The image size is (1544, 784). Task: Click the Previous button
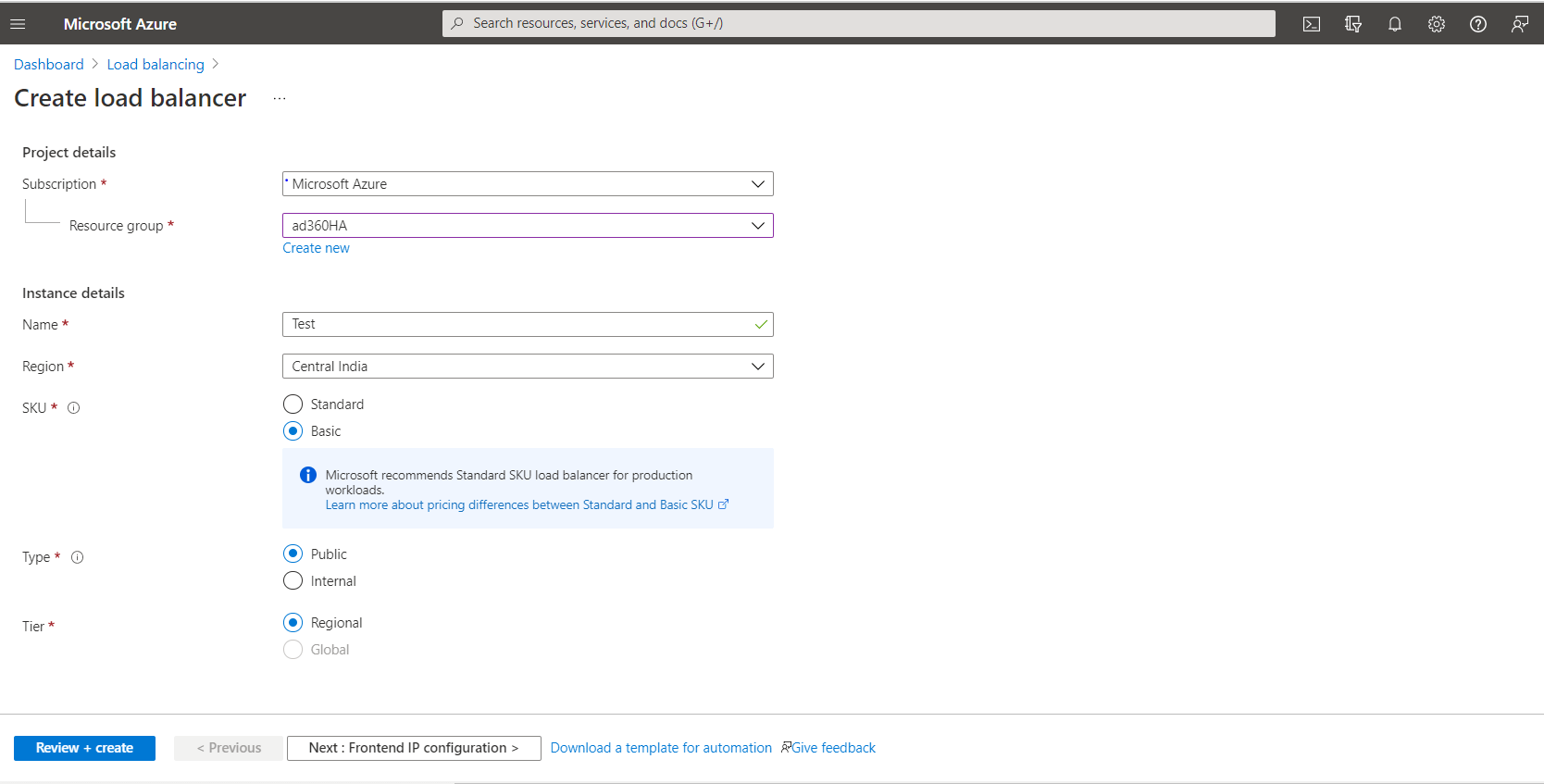coord(229,748)
